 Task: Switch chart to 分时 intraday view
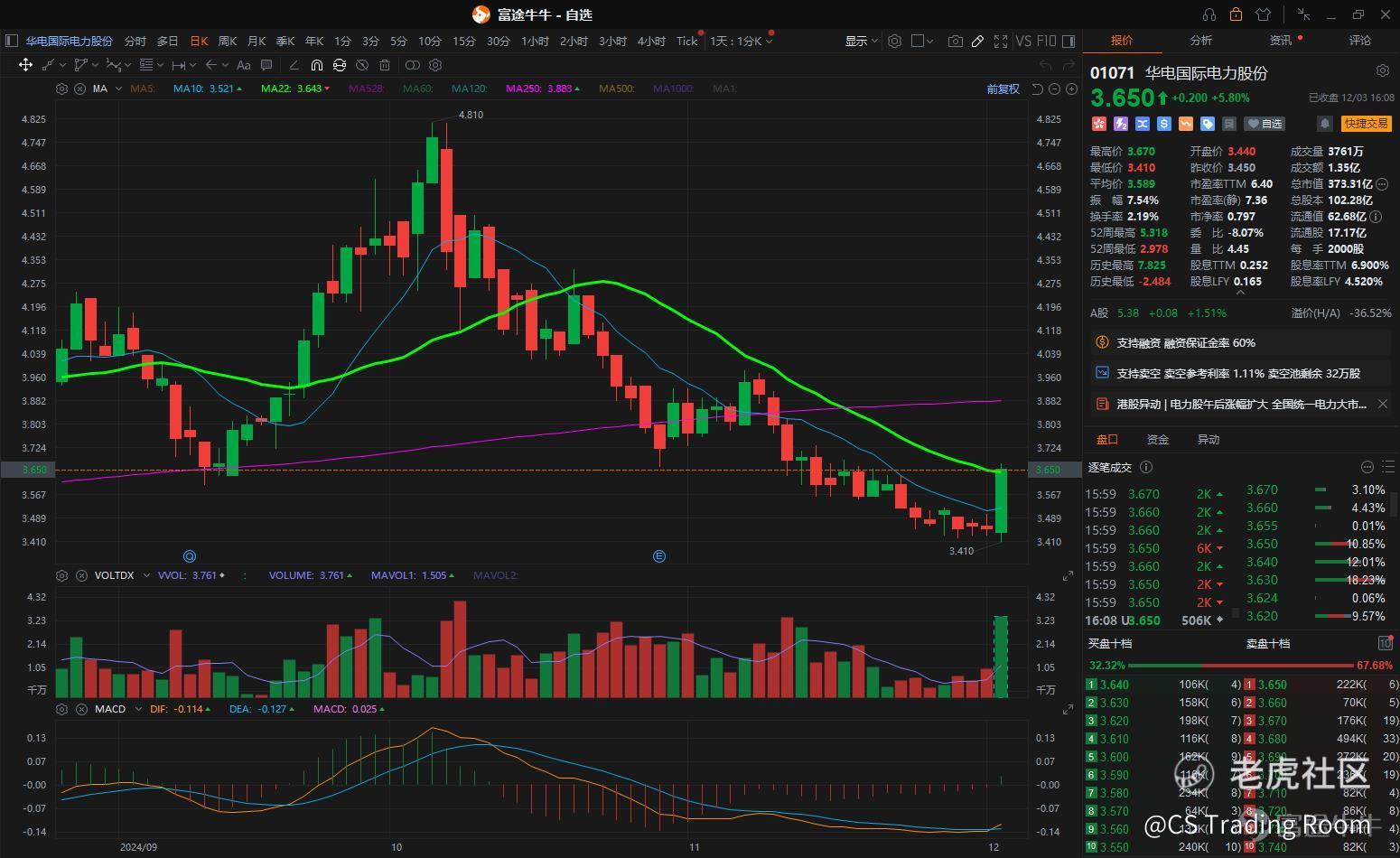pos(135,41)
